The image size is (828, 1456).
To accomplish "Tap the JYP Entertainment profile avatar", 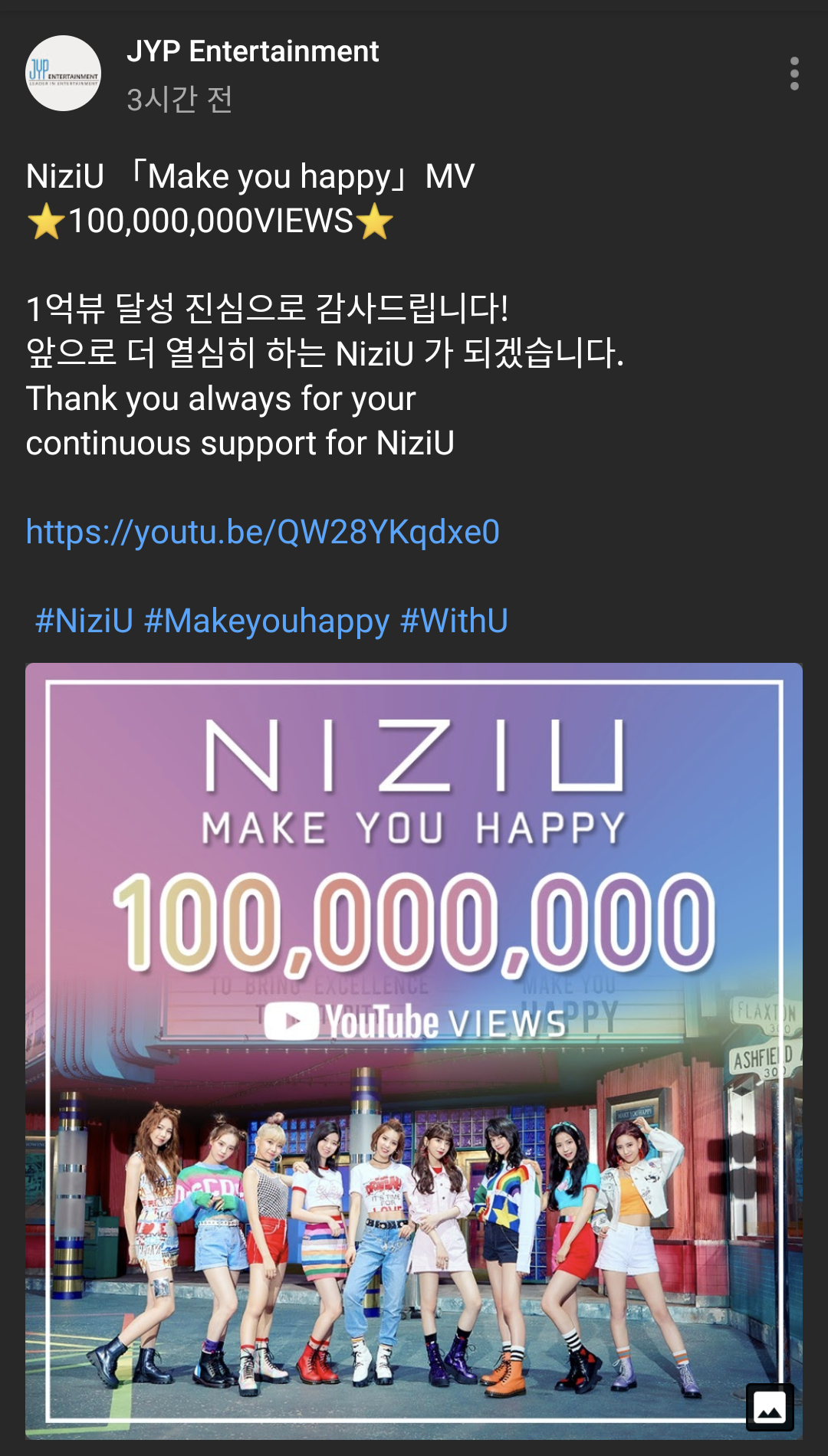I will click(64, 74).
